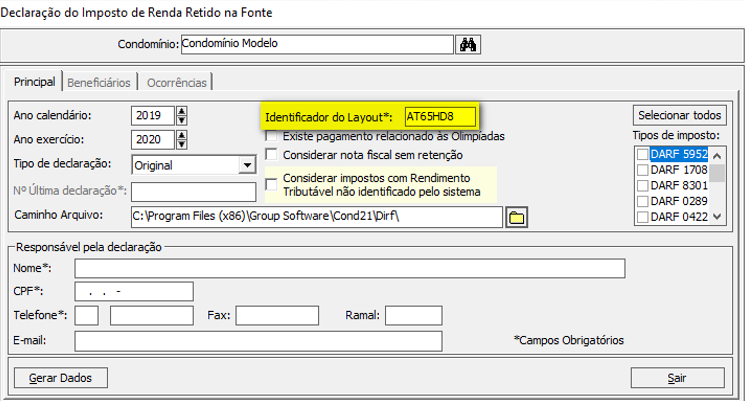This screenshot has height=401, width=745.
Task: Click the Selecionar todos button
Action: pos(679,115)
